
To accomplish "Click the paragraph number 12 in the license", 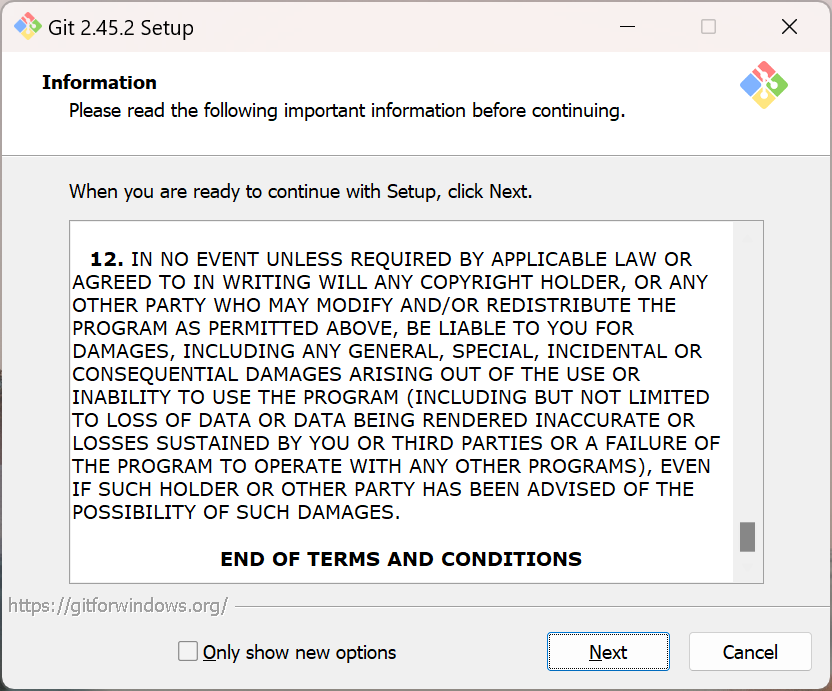I will click(x=106, y=259).
